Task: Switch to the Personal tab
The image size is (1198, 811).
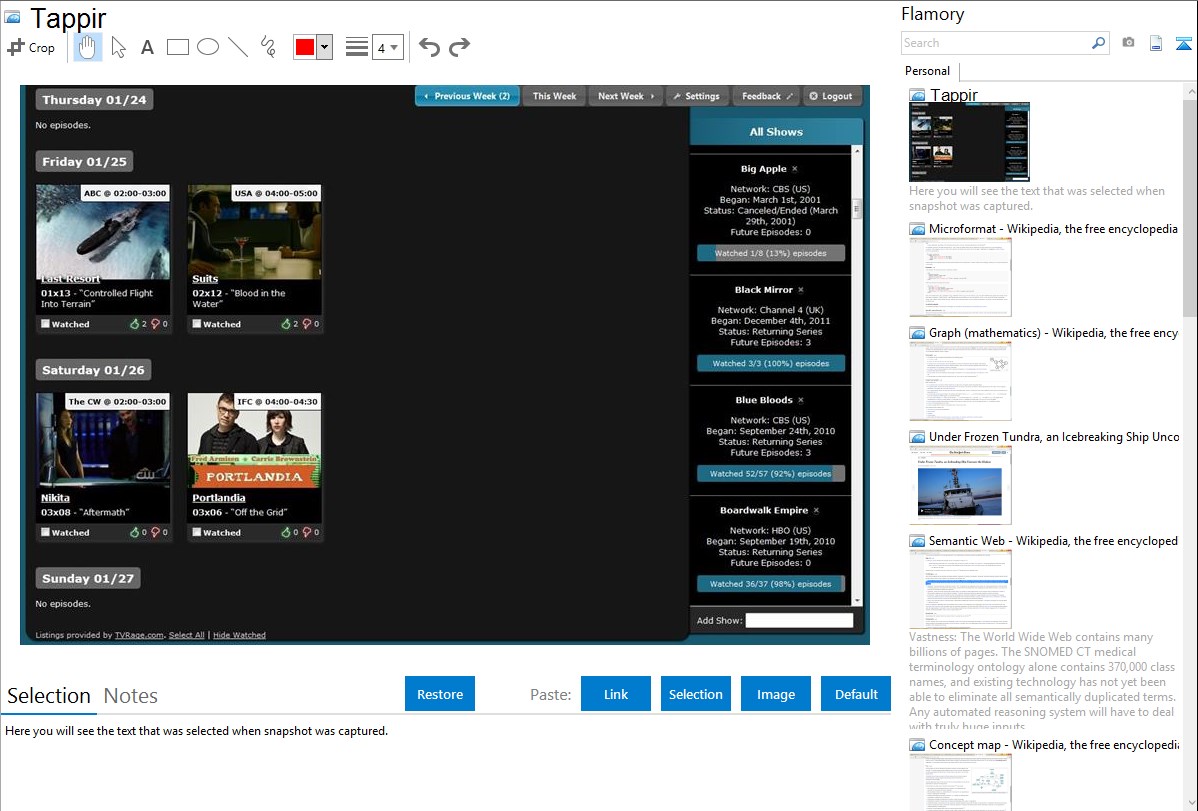Action: coord(928,71)
